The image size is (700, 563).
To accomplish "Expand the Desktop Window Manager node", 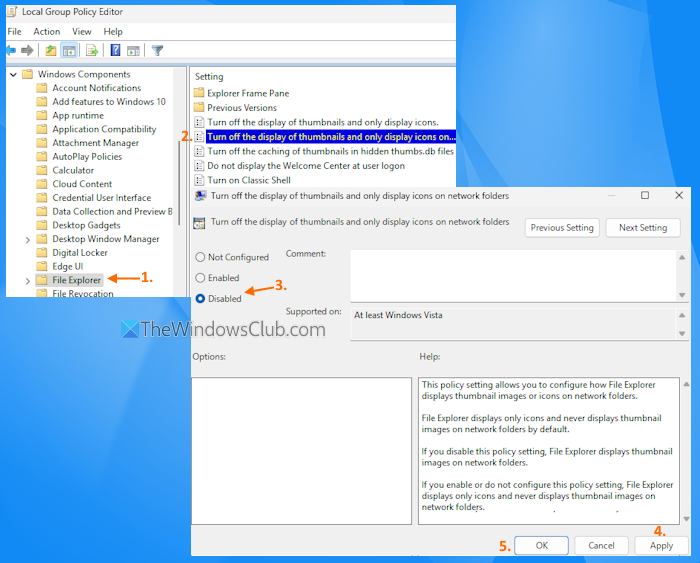I will click(x=28, y=240).
